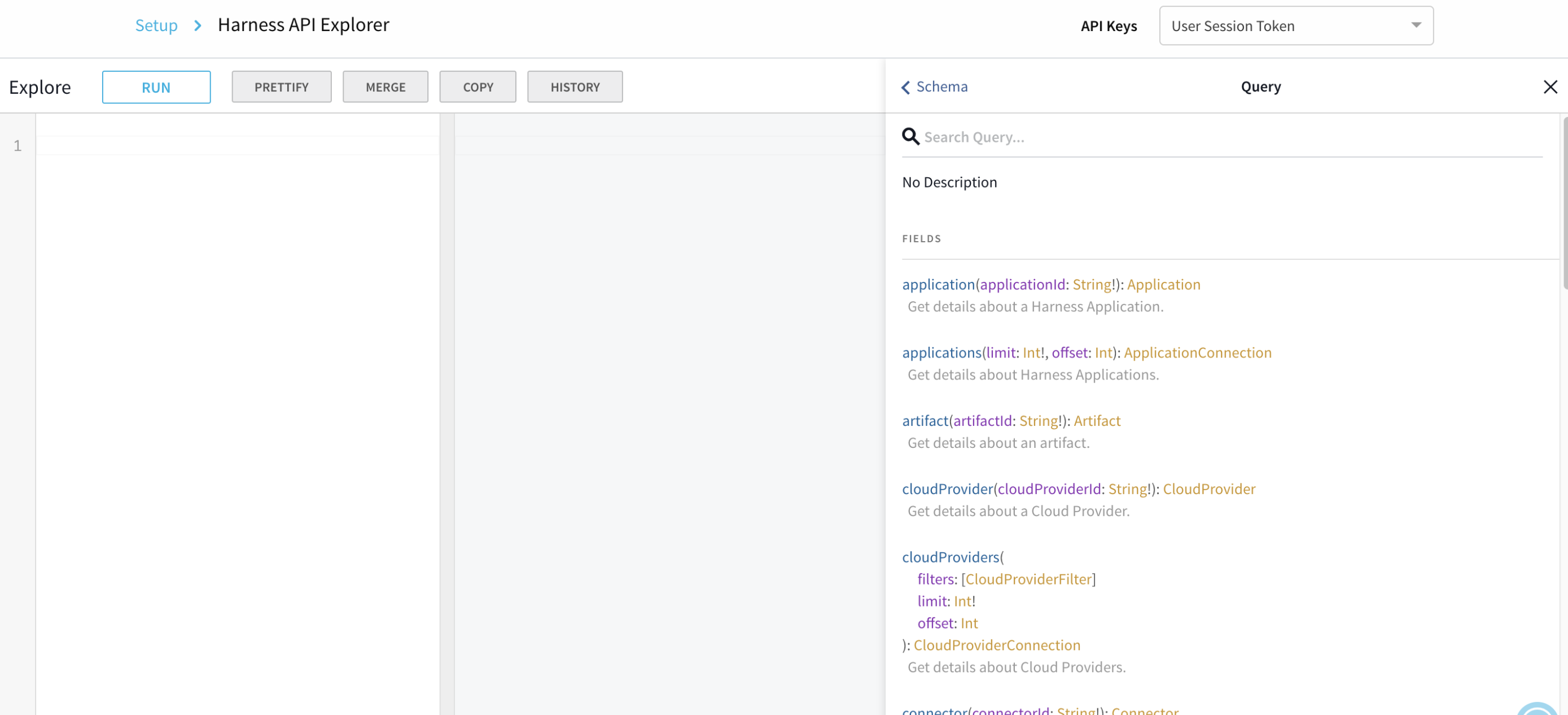Click the offset argument of applications
1568x715 pixels.
[x=1070, y=352]
